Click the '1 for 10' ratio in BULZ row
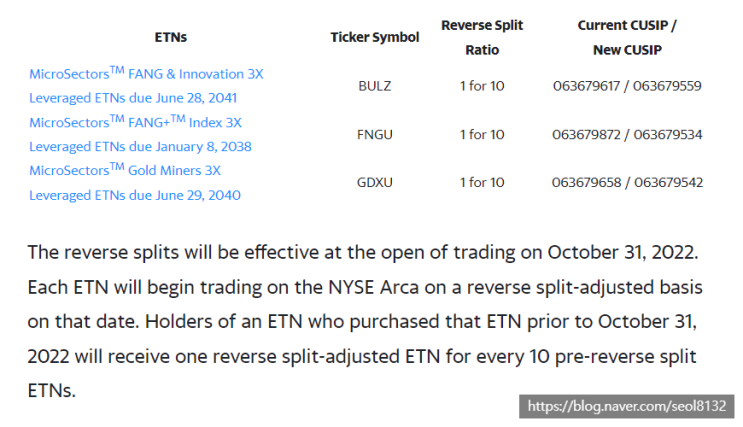 tap(481, 86)
